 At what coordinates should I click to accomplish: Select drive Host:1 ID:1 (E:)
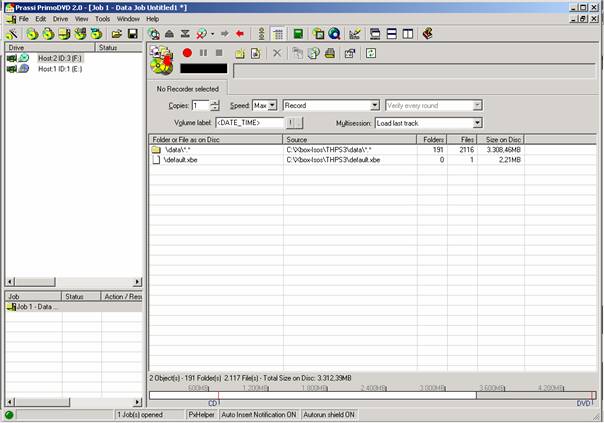pos(59,69)
